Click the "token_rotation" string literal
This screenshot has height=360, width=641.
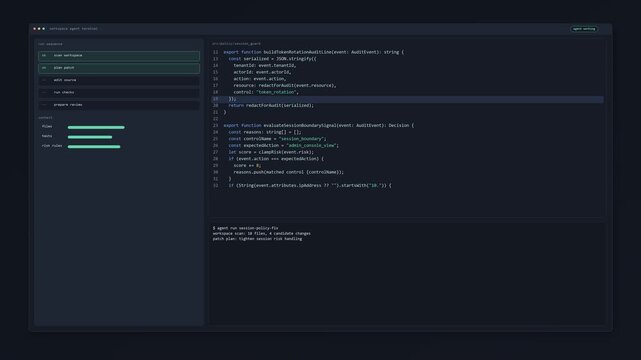[x=276, y=92]
